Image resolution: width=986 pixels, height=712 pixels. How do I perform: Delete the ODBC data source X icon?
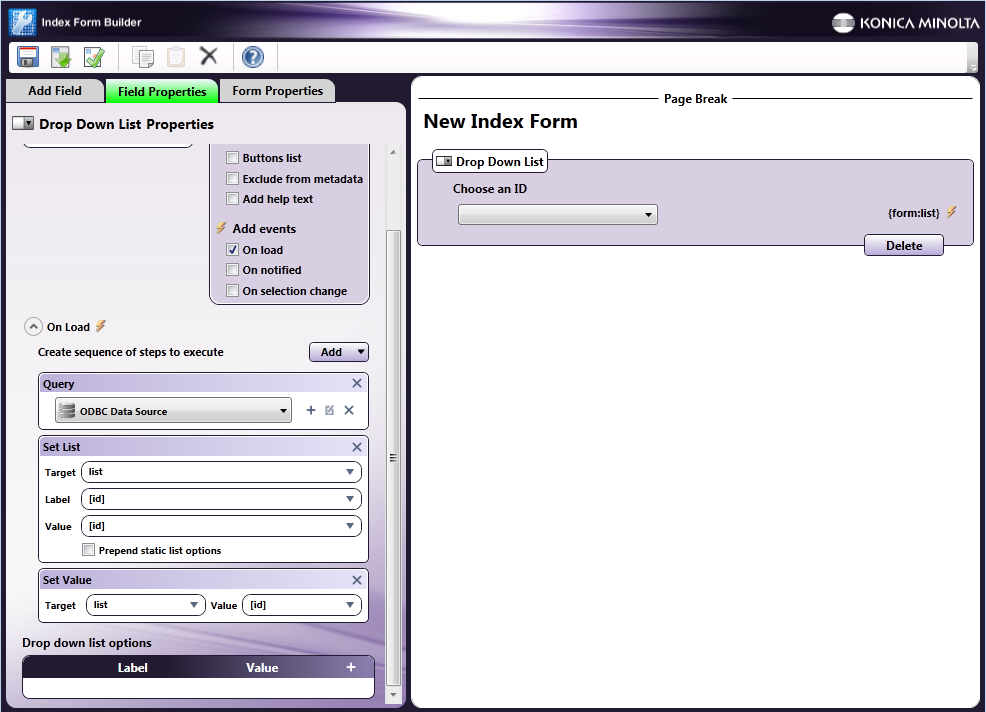coord(349,410)
